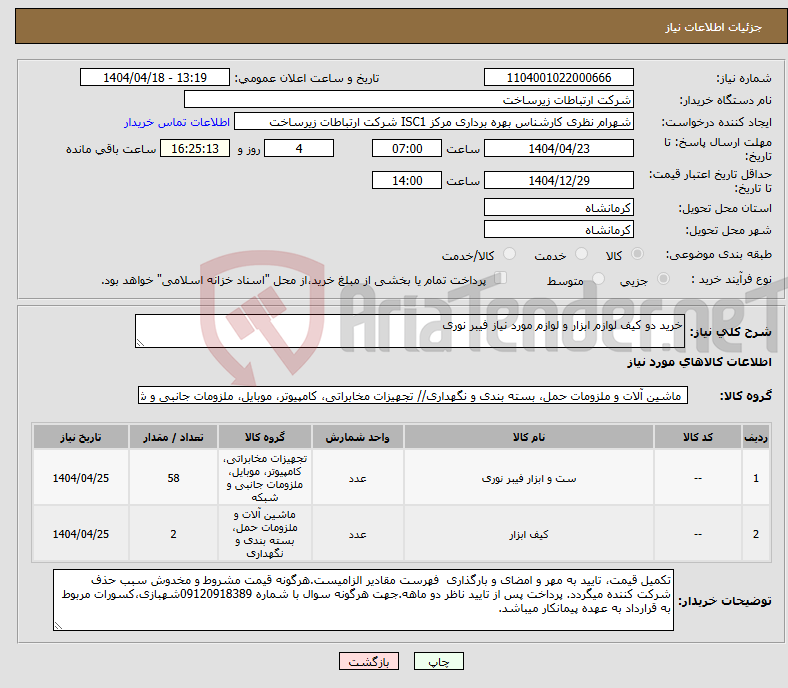The image size is (788, 688).
Task: Click the response deadline date 1404/04/23
Action: click(x=558, y=148)
